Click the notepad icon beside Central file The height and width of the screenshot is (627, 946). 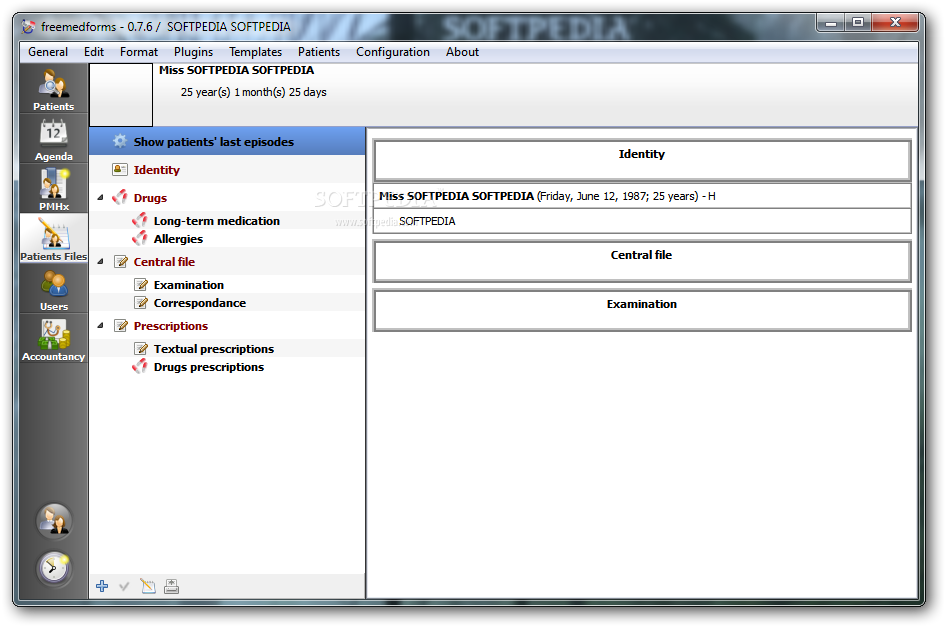(121, 261)
